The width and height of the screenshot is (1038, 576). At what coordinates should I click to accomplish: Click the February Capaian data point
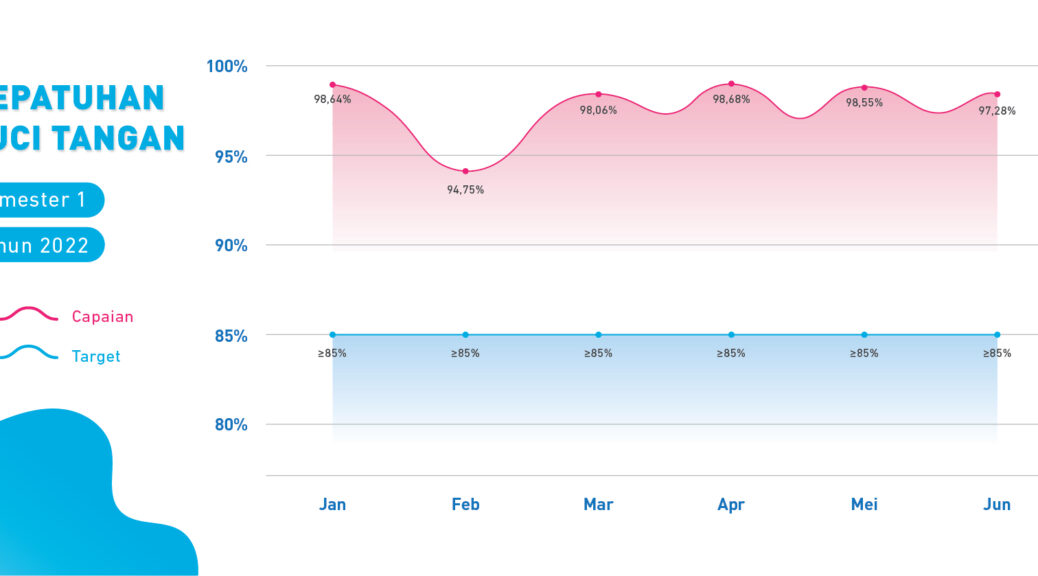(465, 171)
